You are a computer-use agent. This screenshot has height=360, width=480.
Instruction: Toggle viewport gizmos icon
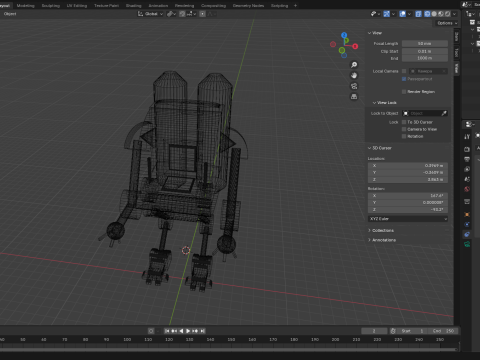[387, 14]
